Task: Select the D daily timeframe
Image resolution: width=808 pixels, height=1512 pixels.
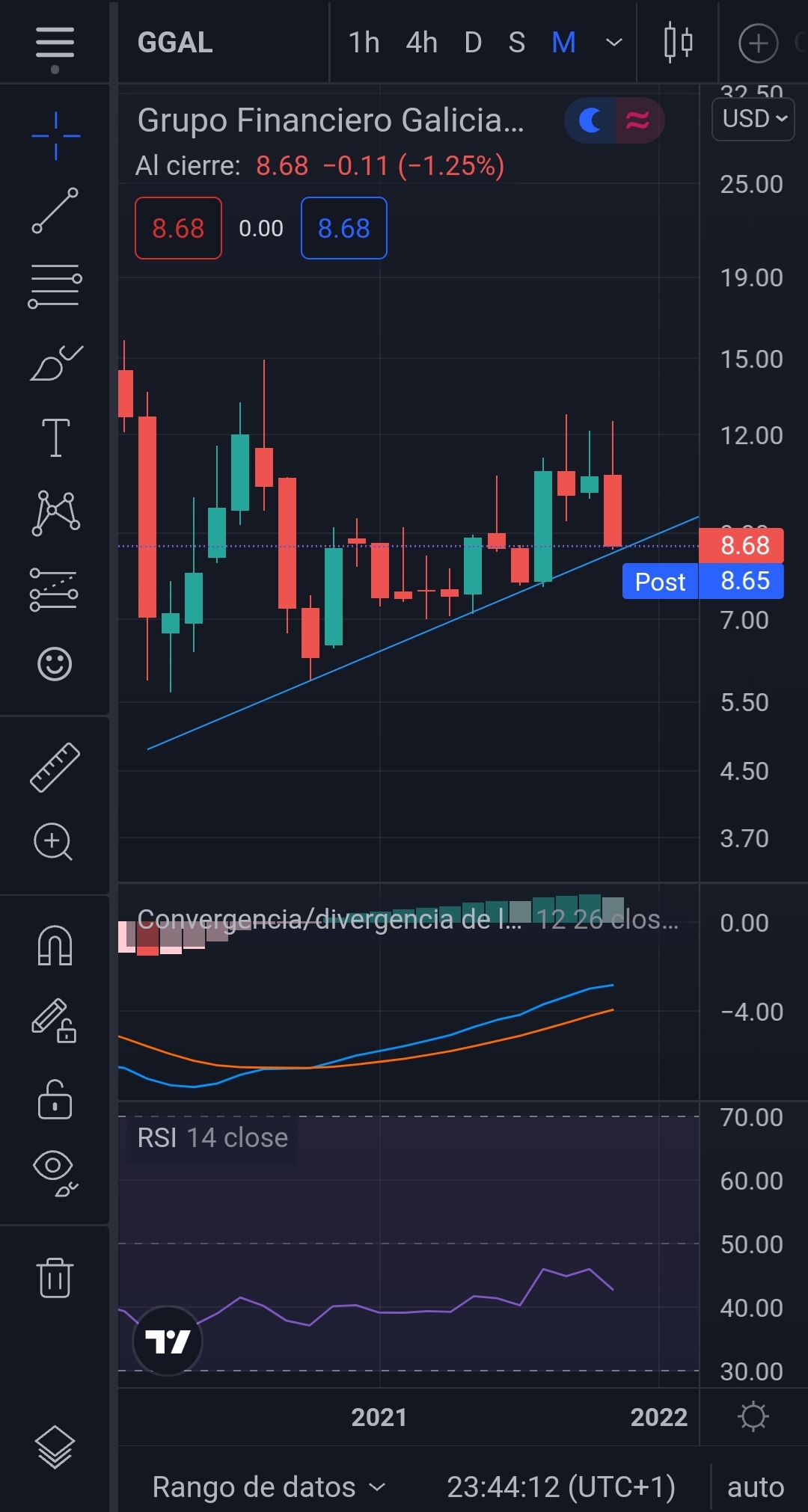Action: click(x=473, y=43)
